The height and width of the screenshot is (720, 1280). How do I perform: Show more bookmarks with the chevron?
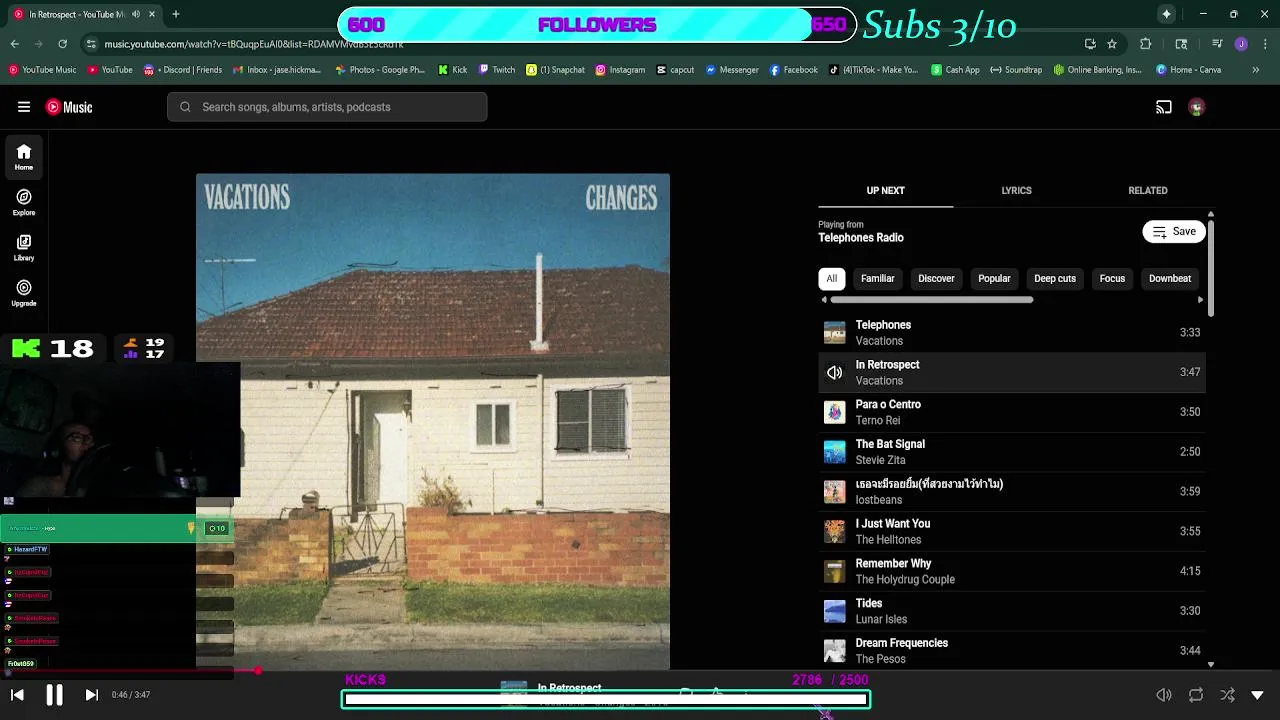tap(1256, 70)
